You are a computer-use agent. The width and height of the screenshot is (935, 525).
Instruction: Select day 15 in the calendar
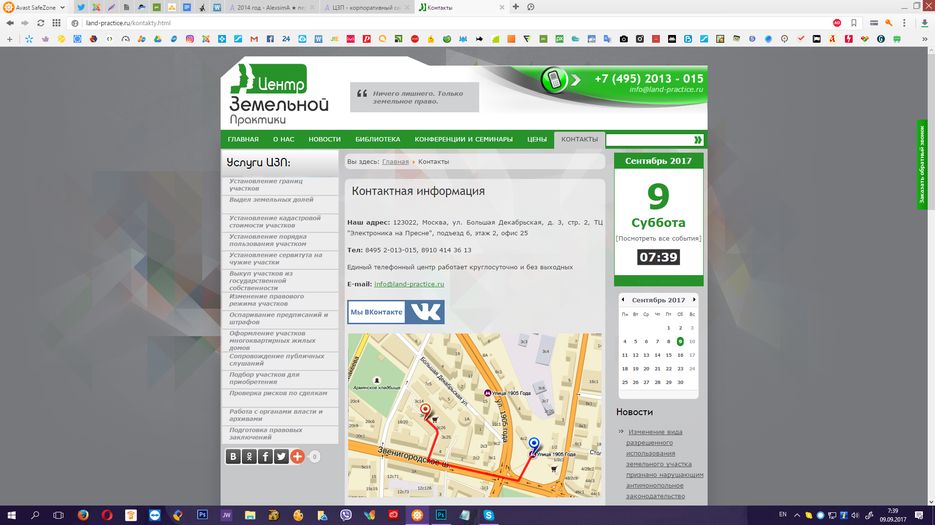[x=668, y=355]
